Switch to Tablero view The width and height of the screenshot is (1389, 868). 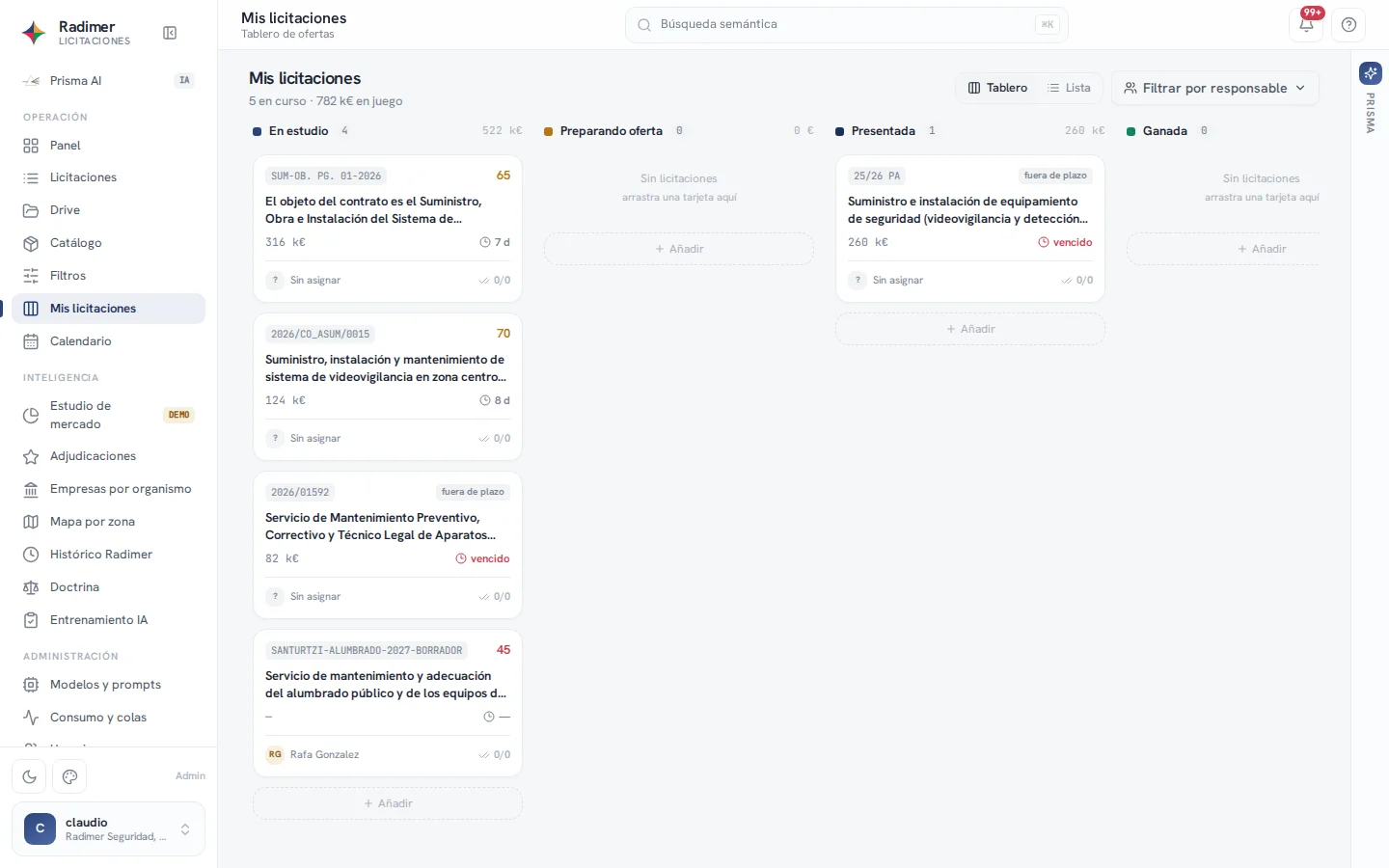point(997,88)
